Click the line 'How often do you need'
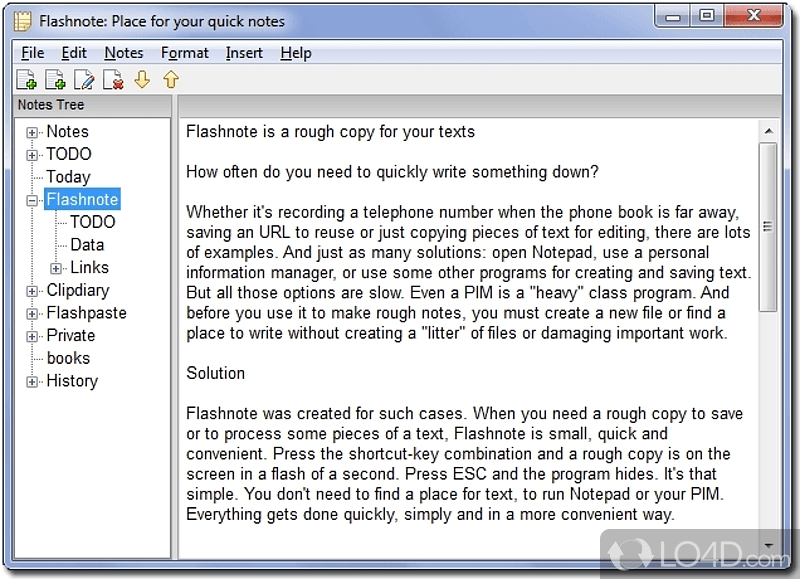Screen dimensions: 800x579 (x=392, y=172)
